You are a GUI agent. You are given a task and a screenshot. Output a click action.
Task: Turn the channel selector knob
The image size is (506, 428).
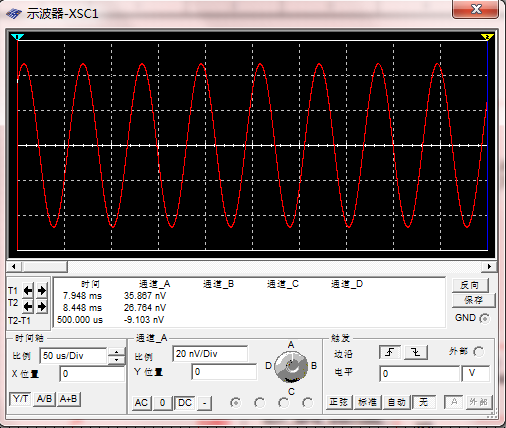(291, 366)
